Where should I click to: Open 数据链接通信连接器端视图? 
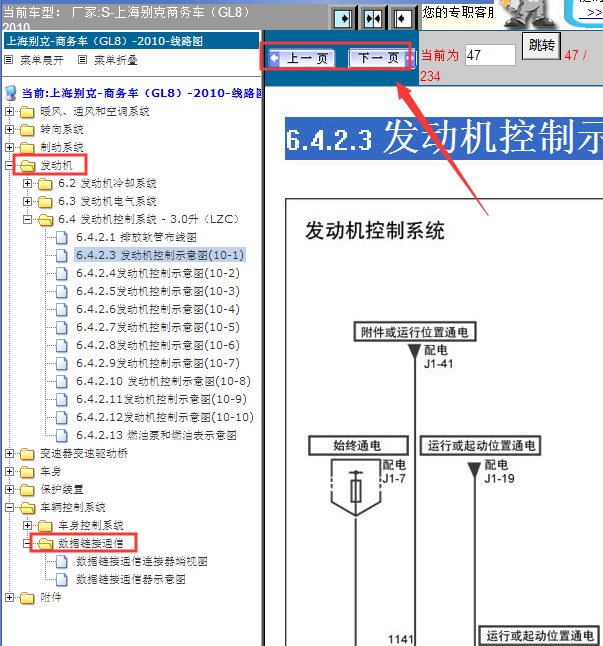142,561
